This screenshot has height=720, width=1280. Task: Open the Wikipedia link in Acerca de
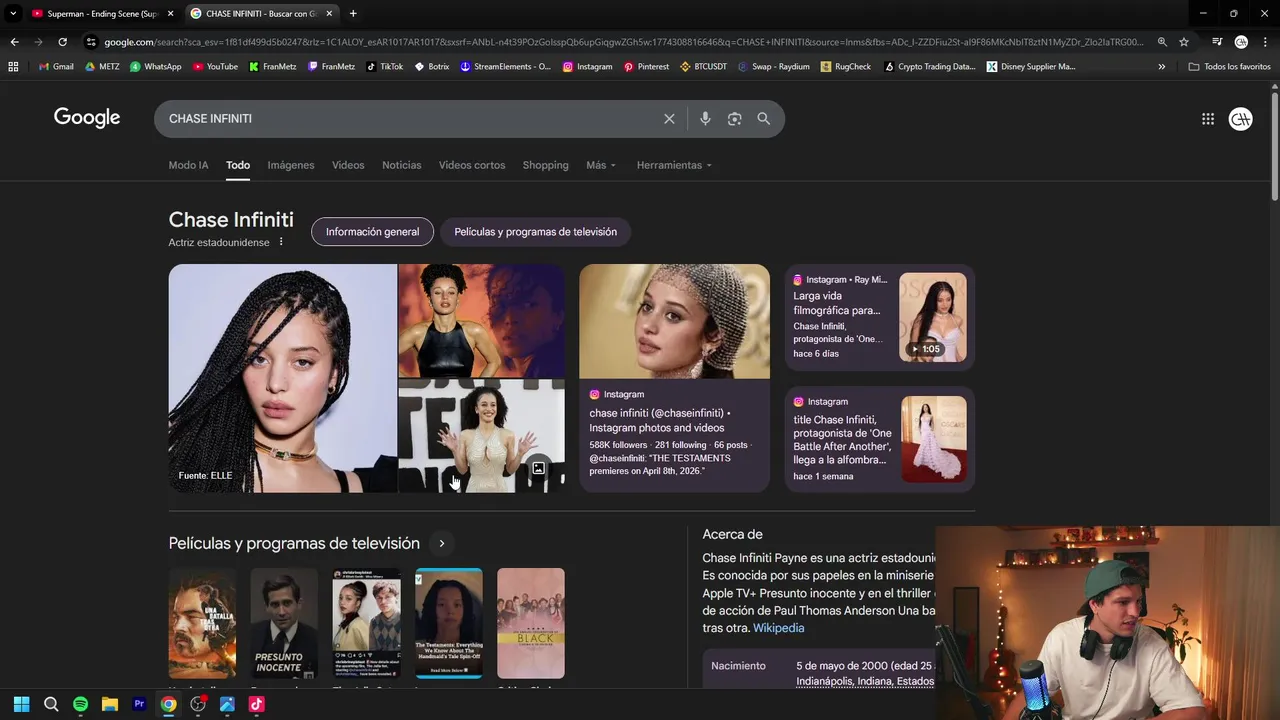(x=778, y=628)
